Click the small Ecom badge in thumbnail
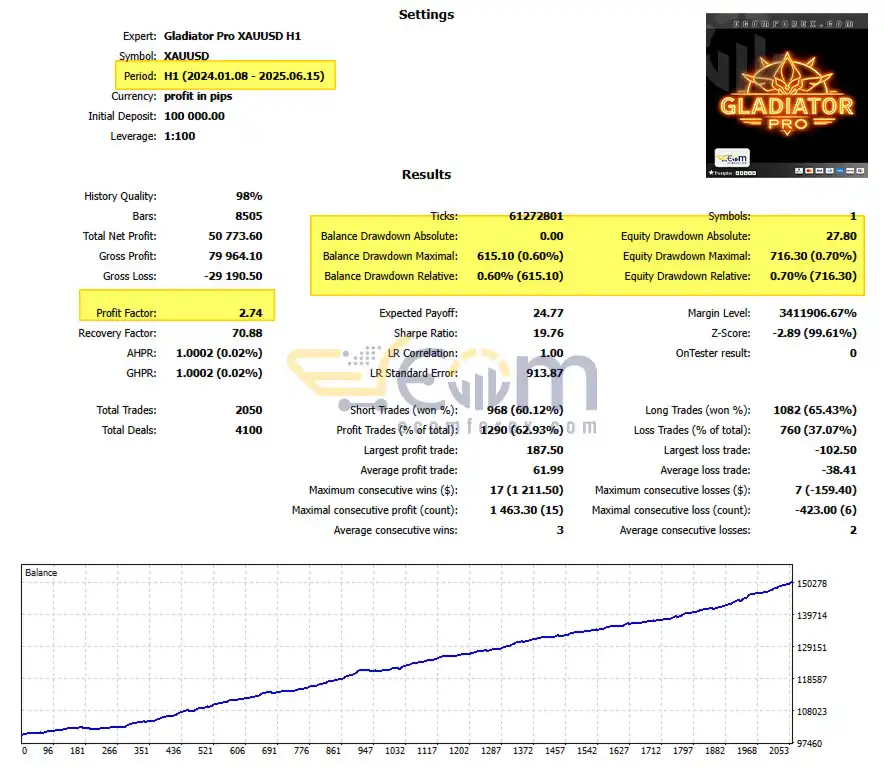 pyautogui.click(x=732, y=158)
